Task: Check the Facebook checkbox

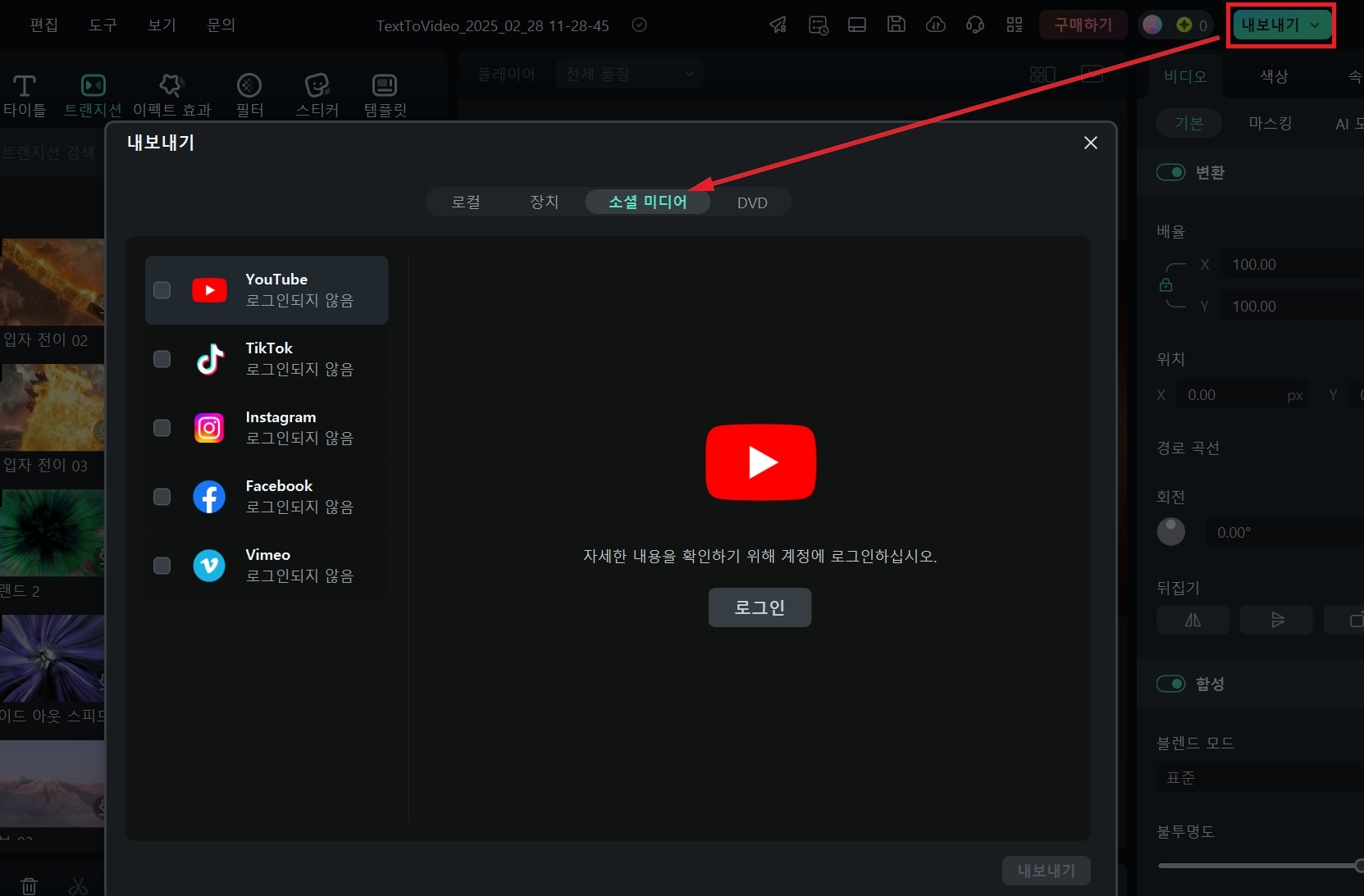Action: 162,497
